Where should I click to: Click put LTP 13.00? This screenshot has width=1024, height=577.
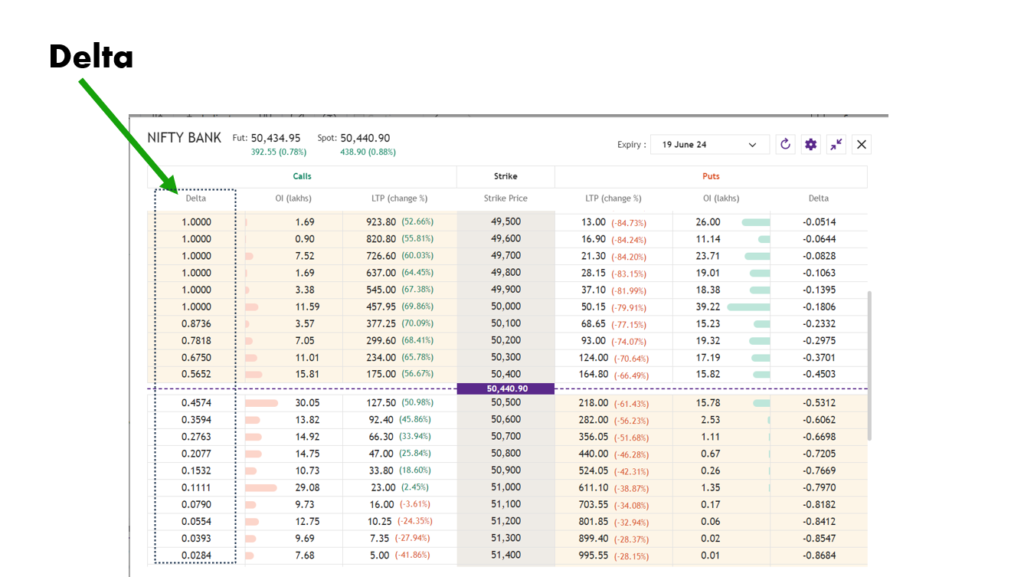(594, 222)
